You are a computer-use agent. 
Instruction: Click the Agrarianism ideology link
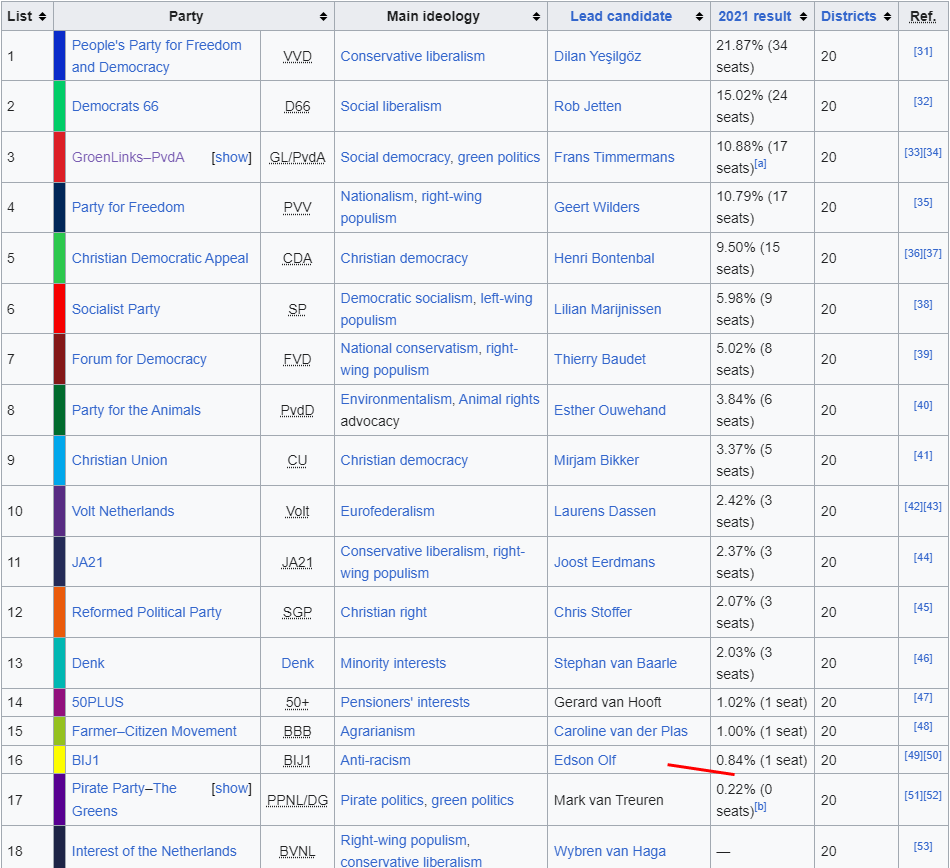tap(377, 732)
